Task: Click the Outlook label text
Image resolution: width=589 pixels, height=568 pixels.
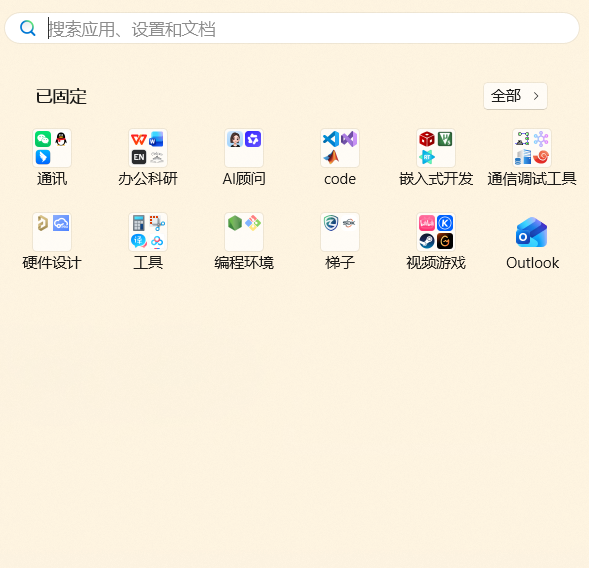Action: point(532,263)
